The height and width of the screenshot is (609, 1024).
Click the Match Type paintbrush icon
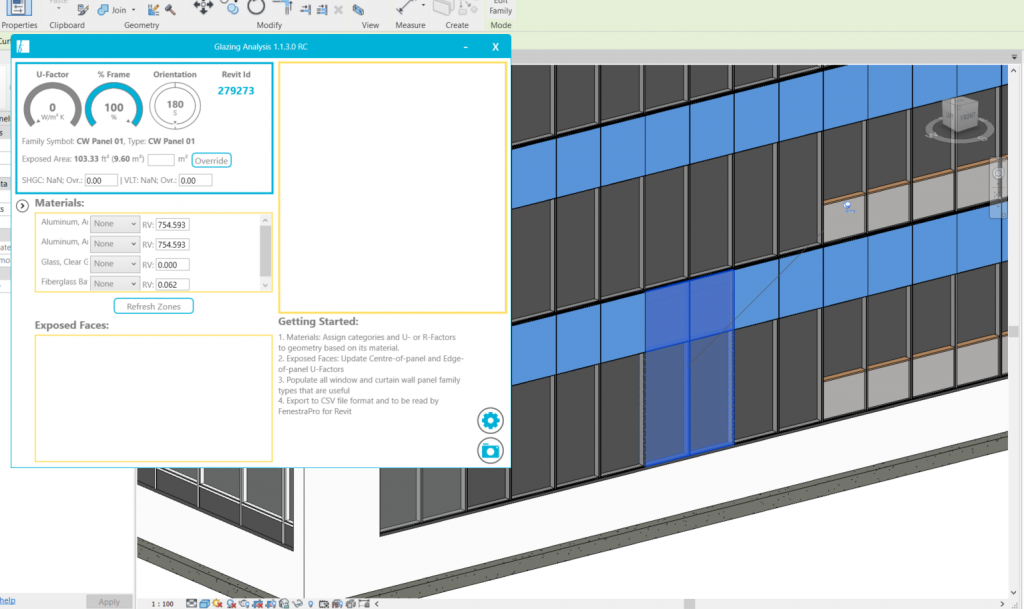tap(83, 10)
